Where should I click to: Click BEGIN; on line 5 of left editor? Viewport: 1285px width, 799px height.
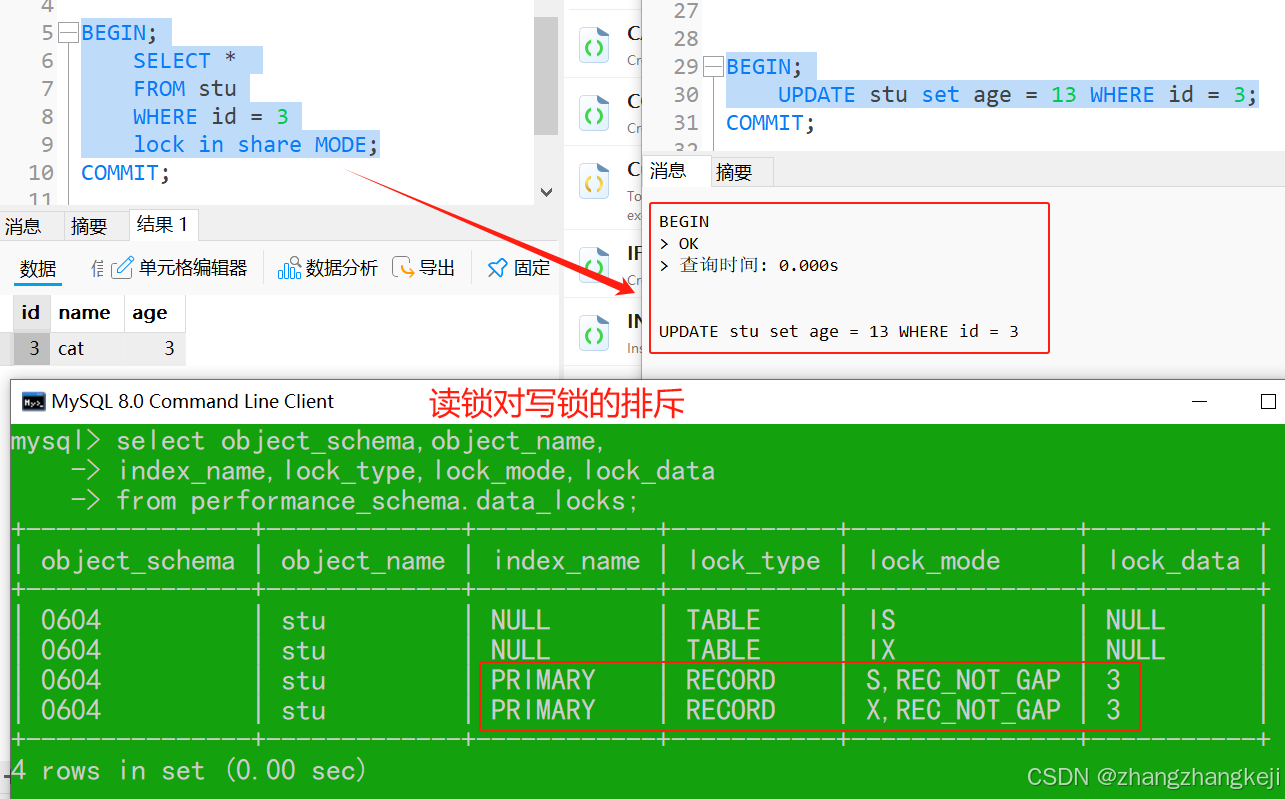(120, 33)
